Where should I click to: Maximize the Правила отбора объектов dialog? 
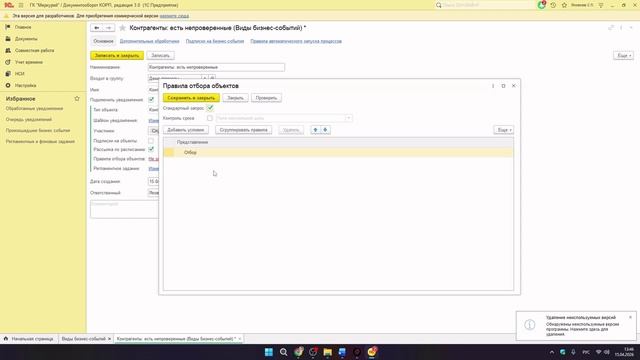[x=503, y=86]
